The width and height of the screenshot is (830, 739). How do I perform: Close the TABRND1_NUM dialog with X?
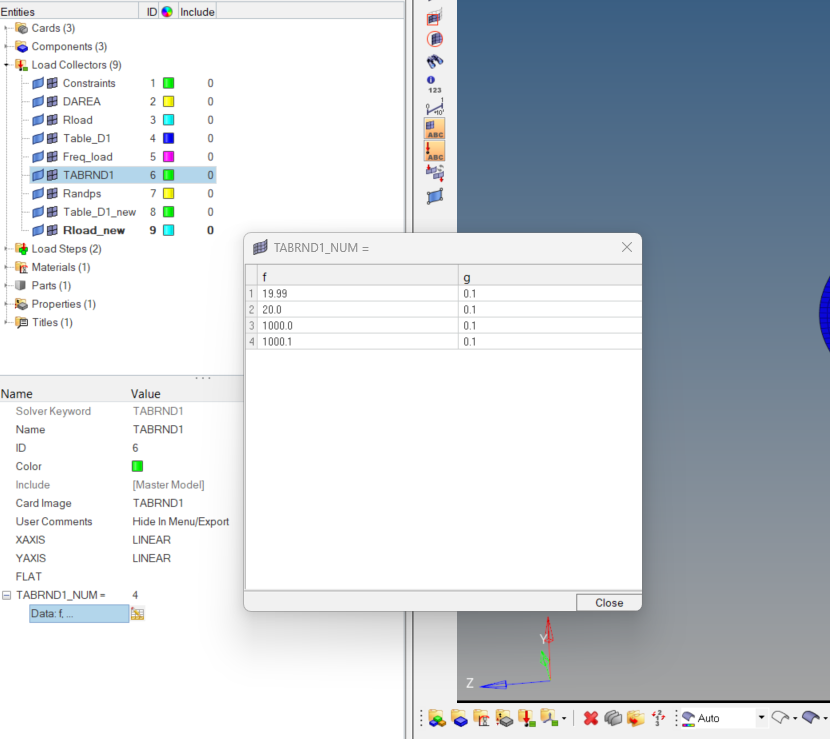tap(627, 247)
